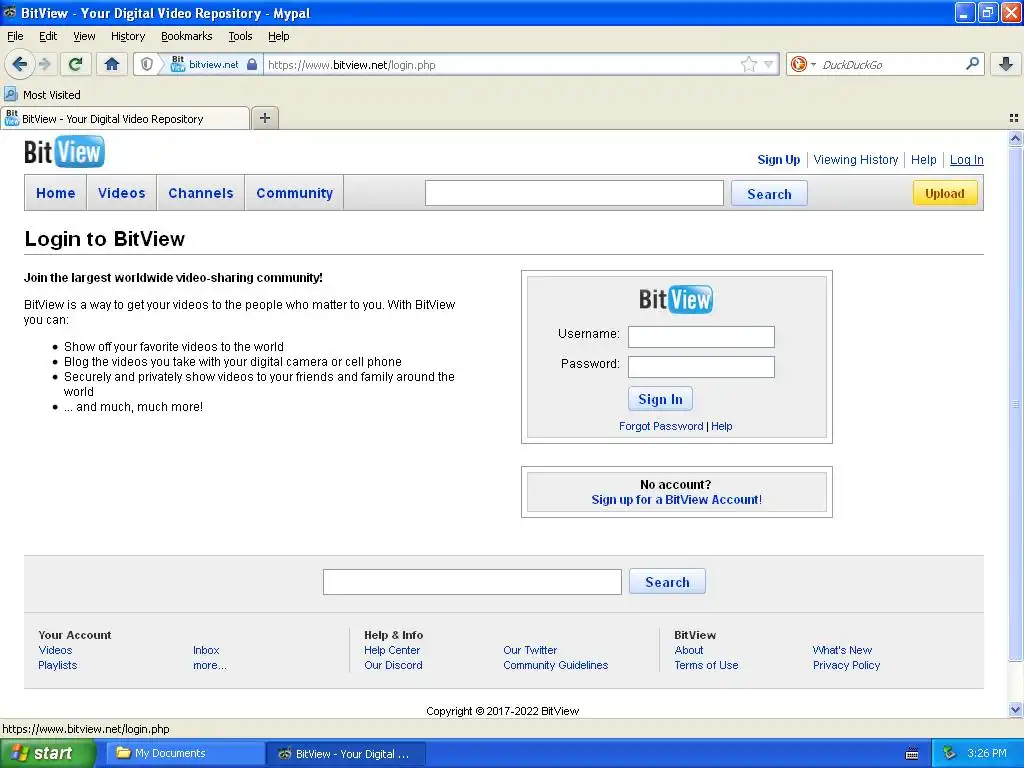
Task: Open Community Guidelines footer link
Action: click(555, 665)
